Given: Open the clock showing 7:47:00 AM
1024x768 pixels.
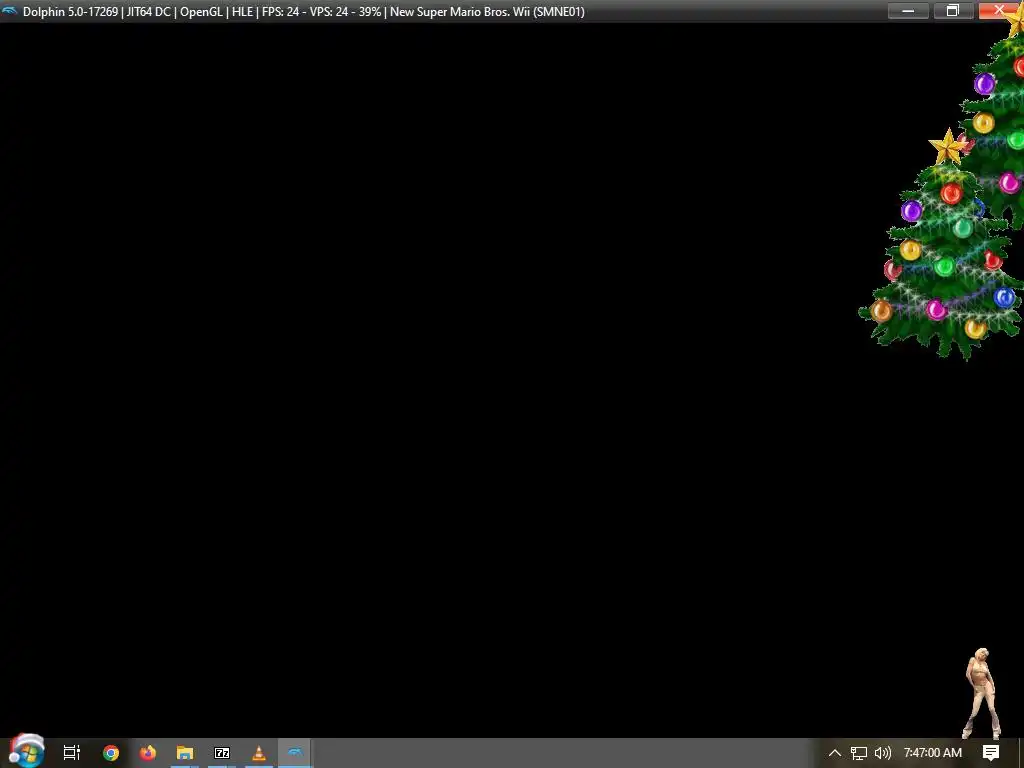Looking at the screenshot, I should (933, 753).
